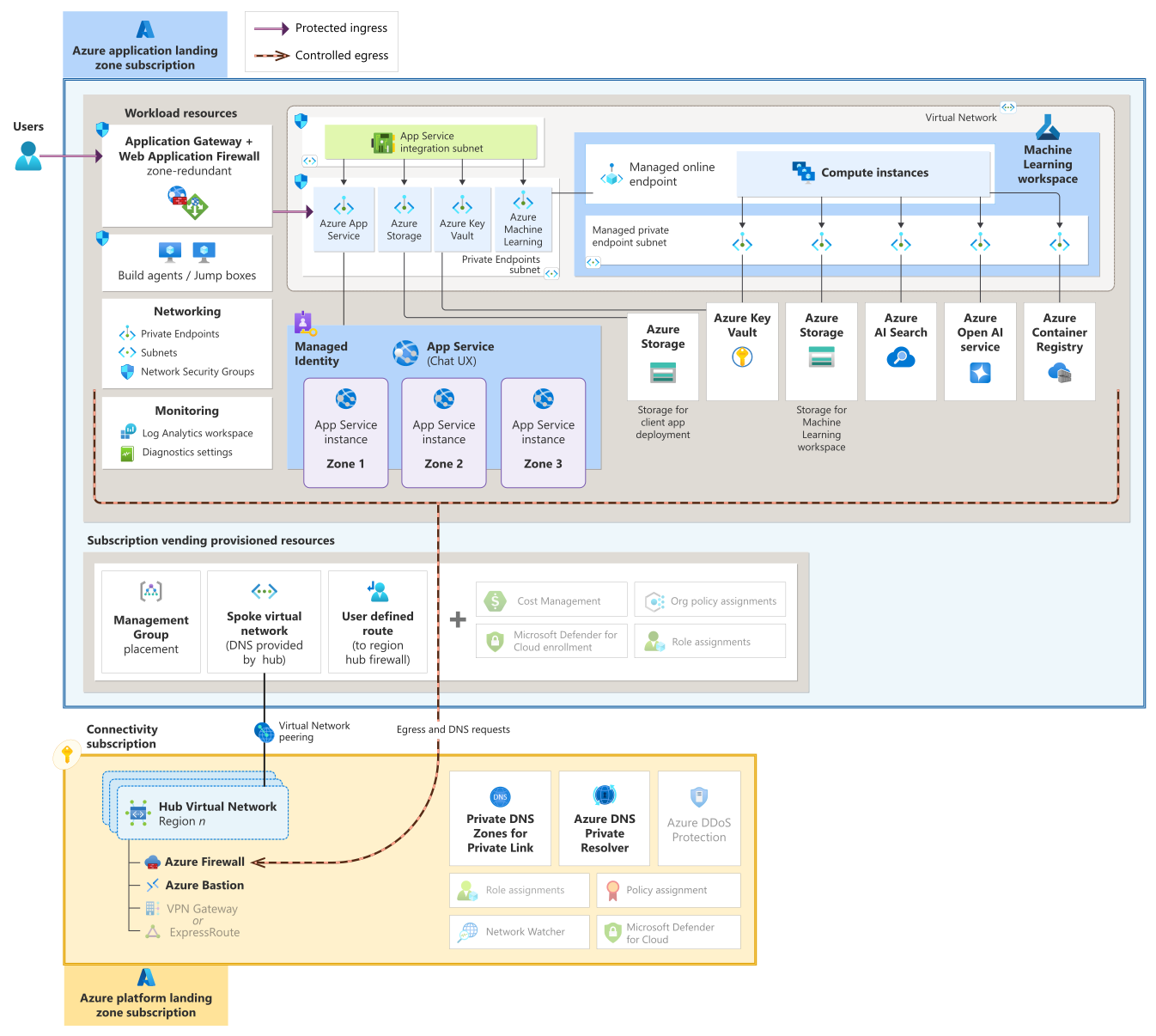Toggle the Azure DDoS Protection option
This screenshot has height=1036, width=1156.
(698, 818)
